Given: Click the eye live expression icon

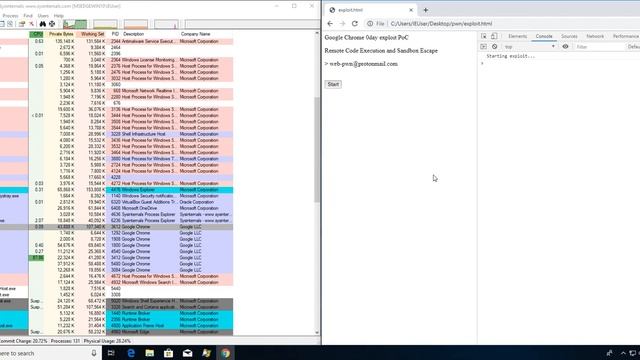Looking at the screenshot, I should point(565,47).
